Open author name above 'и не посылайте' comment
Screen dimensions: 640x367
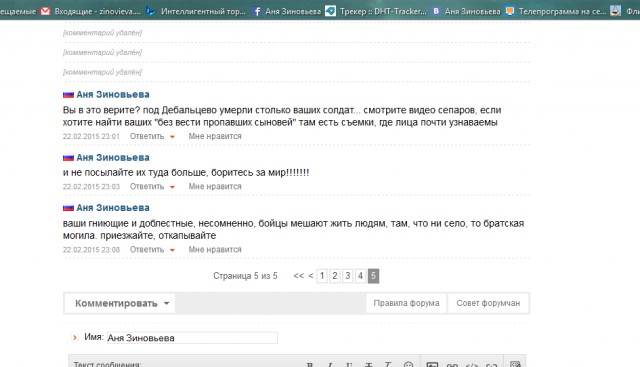[x=113, y=158]
